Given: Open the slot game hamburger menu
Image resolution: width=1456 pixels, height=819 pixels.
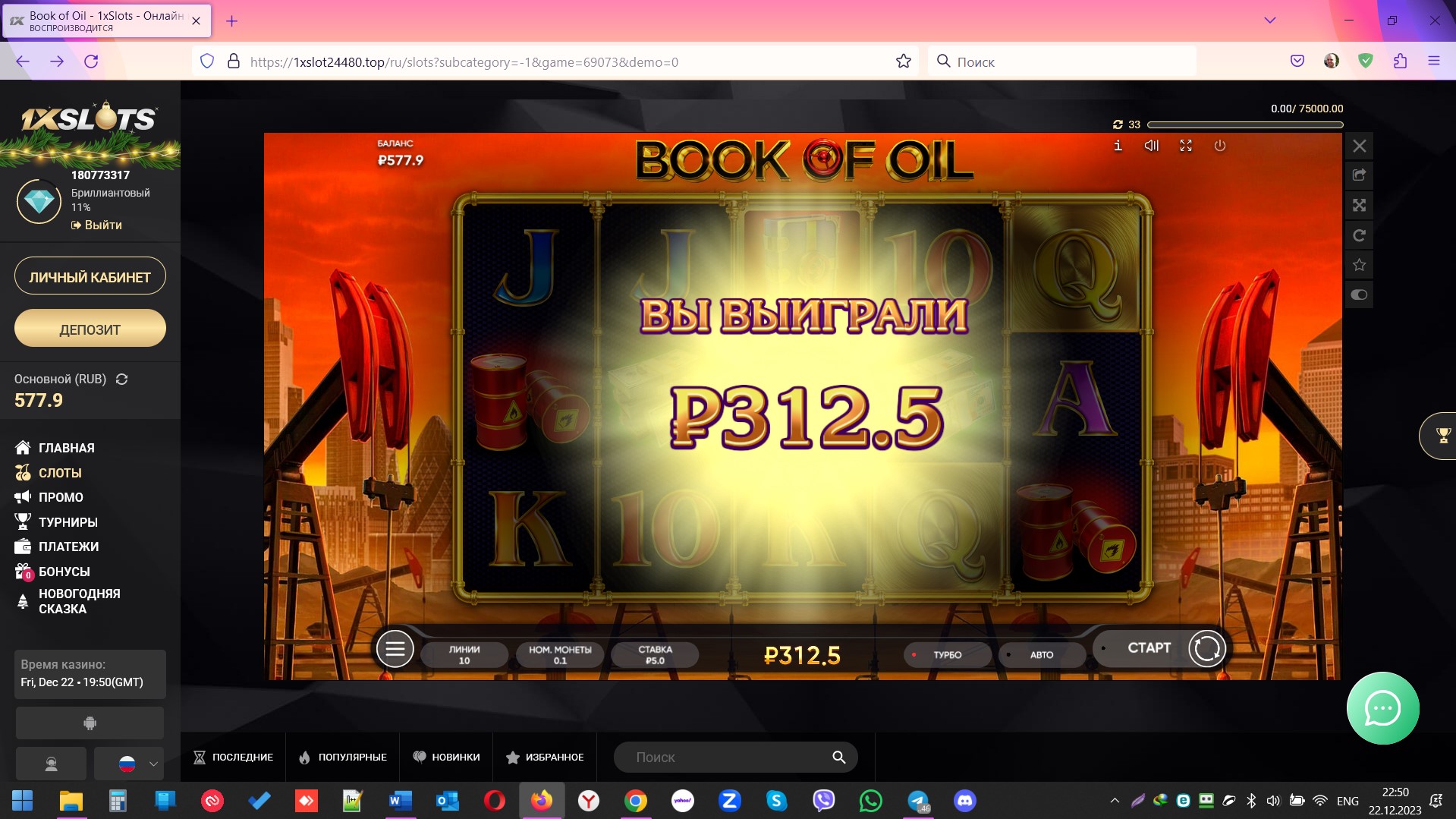Looking at the screenshot, I should pyautogui.click(x=395, y=649).
